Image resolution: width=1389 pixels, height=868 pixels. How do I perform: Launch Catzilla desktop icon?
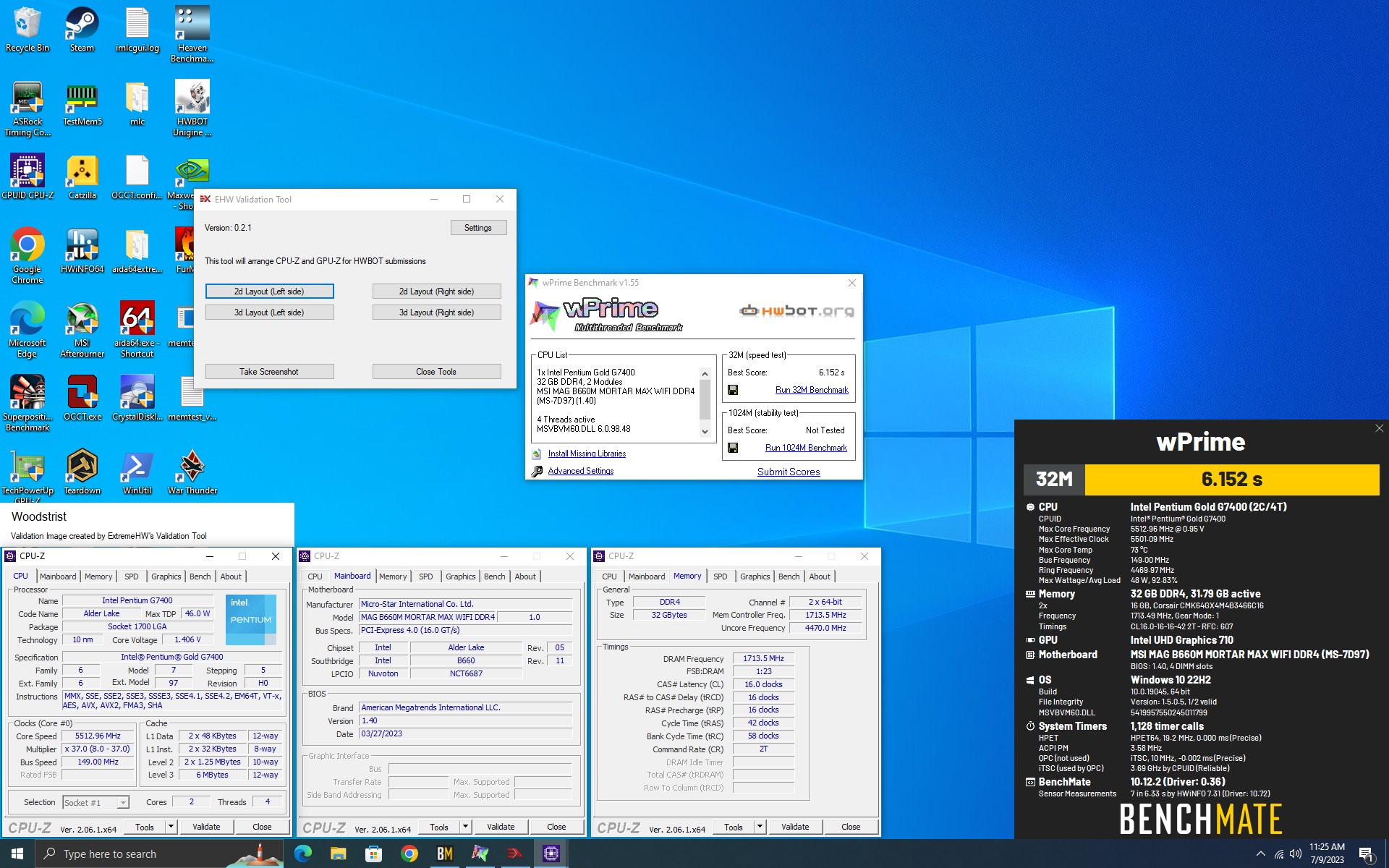tap(82, 176)
